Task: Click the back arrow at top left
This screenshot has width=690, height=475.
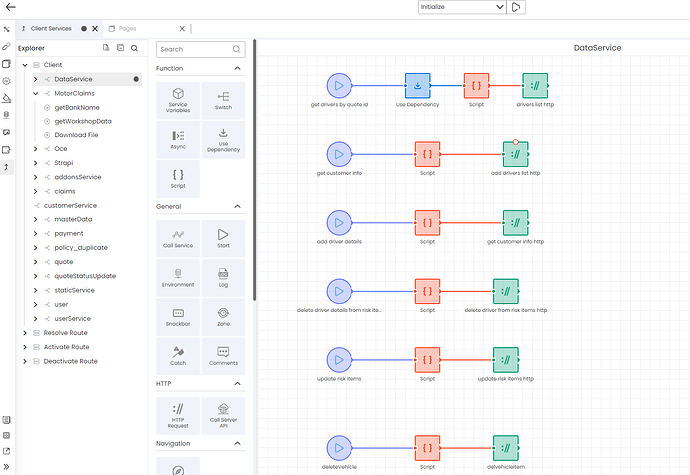Action: [x=10, y=7]
